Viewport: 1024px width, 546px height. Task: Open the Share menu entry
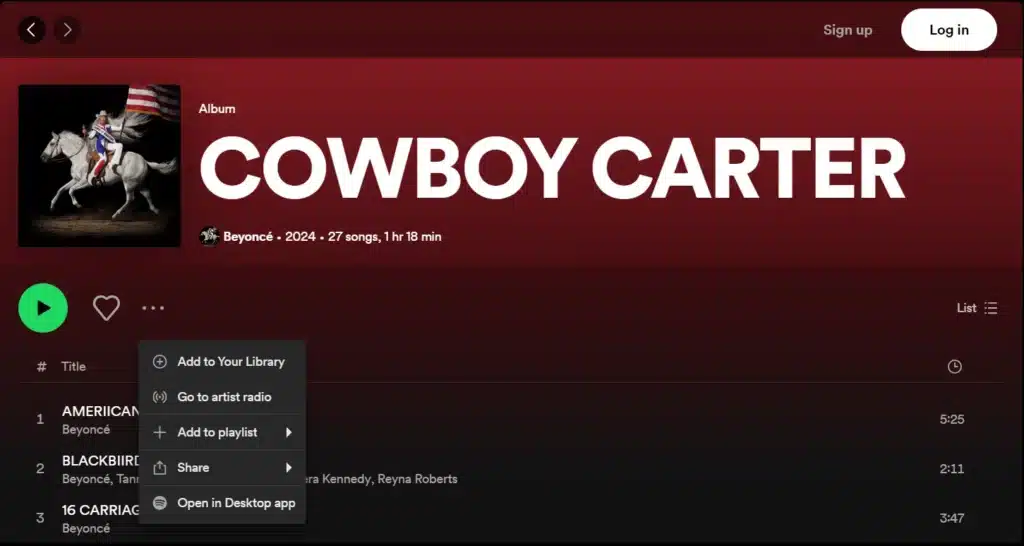[222, 468]
